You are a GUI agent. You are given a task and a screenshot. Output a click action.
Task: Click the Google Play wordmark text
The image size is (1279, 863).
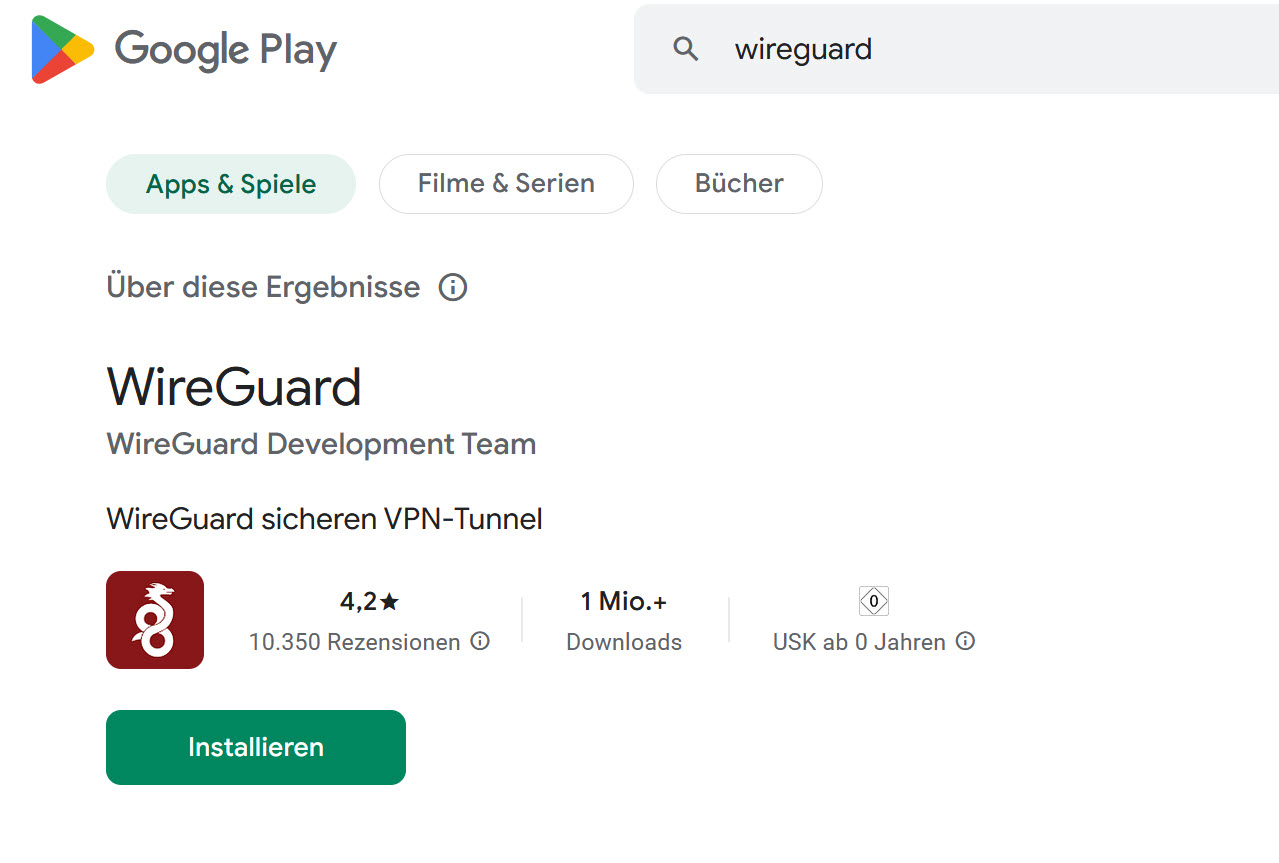226,50
